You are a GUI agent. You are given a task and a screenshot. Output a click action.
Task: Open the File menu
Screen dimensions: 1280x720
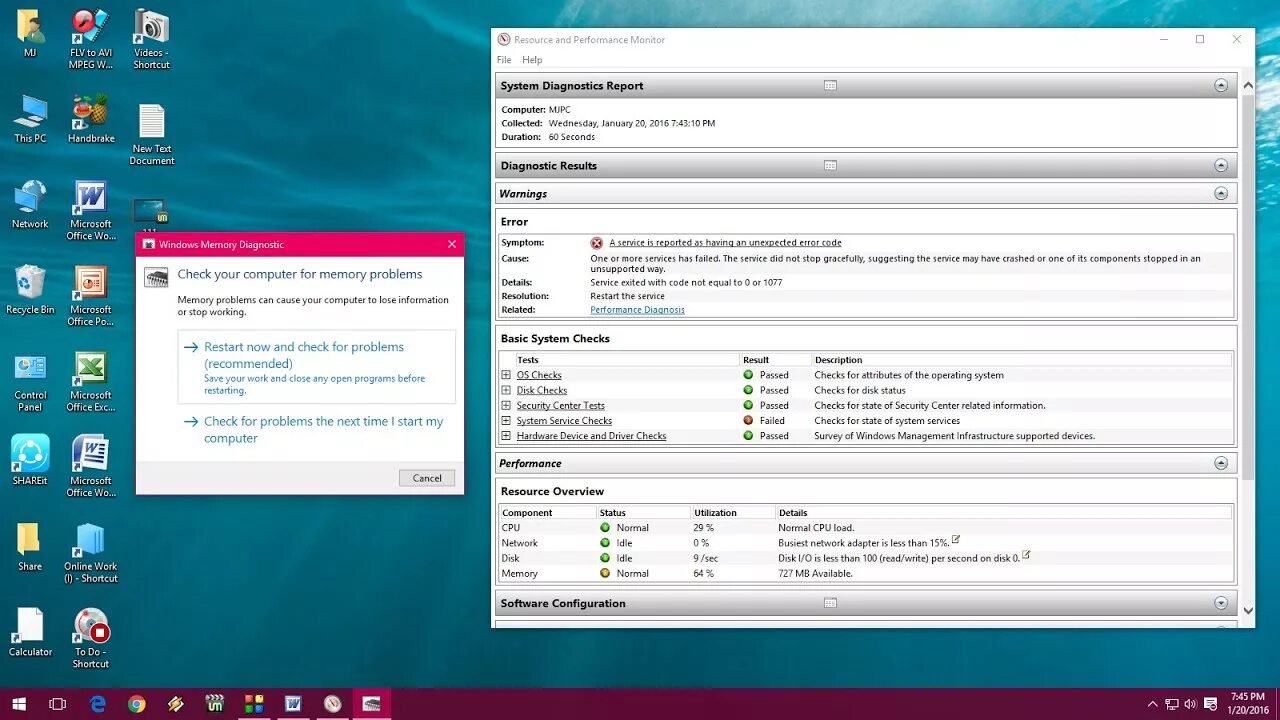[x=503, y=60]
